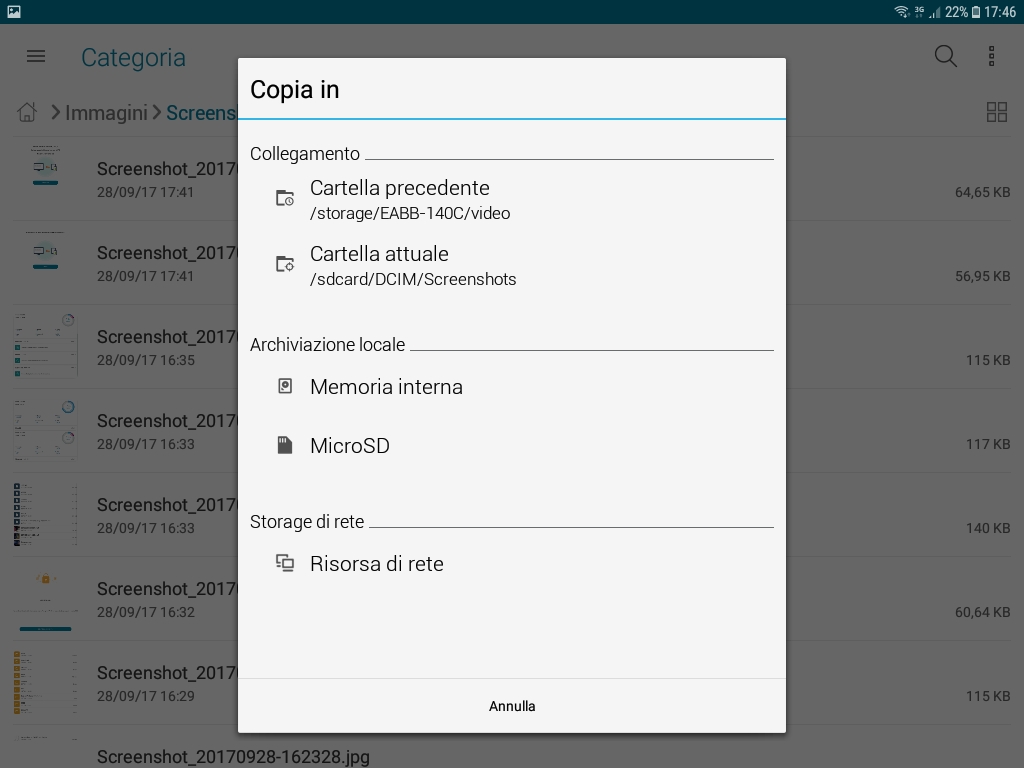
Task: Choose /sdcard/DCIM/Screenshots as destination
Action: pos(413,280)
